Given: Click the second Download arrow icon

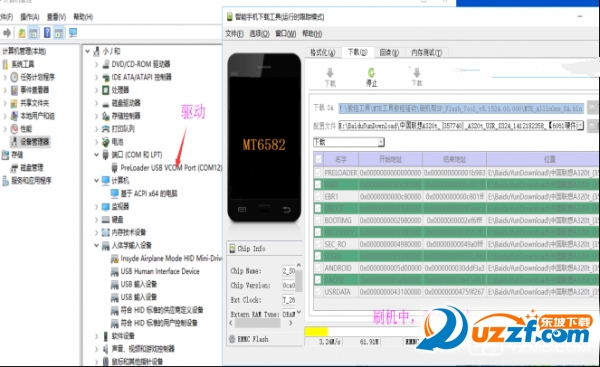Looking at the screenshot, I should [417, 73].
